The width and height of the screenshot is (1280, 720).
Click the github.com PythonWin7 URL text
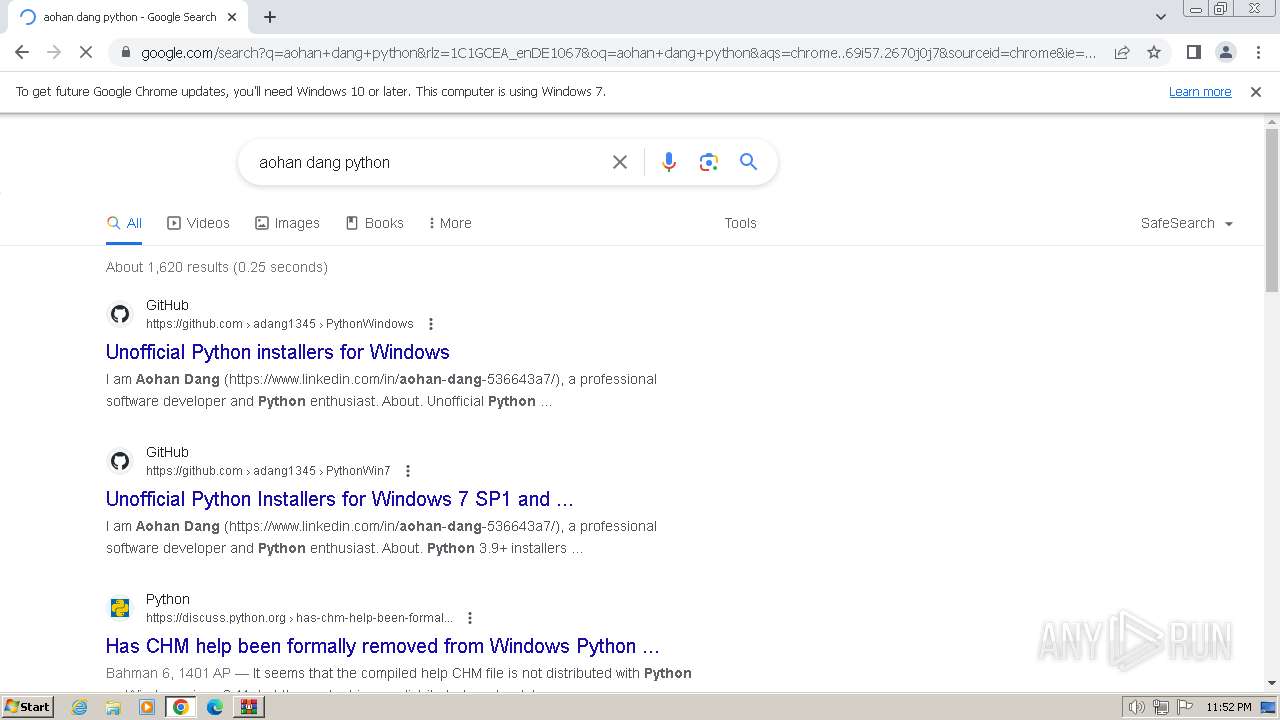click(268, 471)
